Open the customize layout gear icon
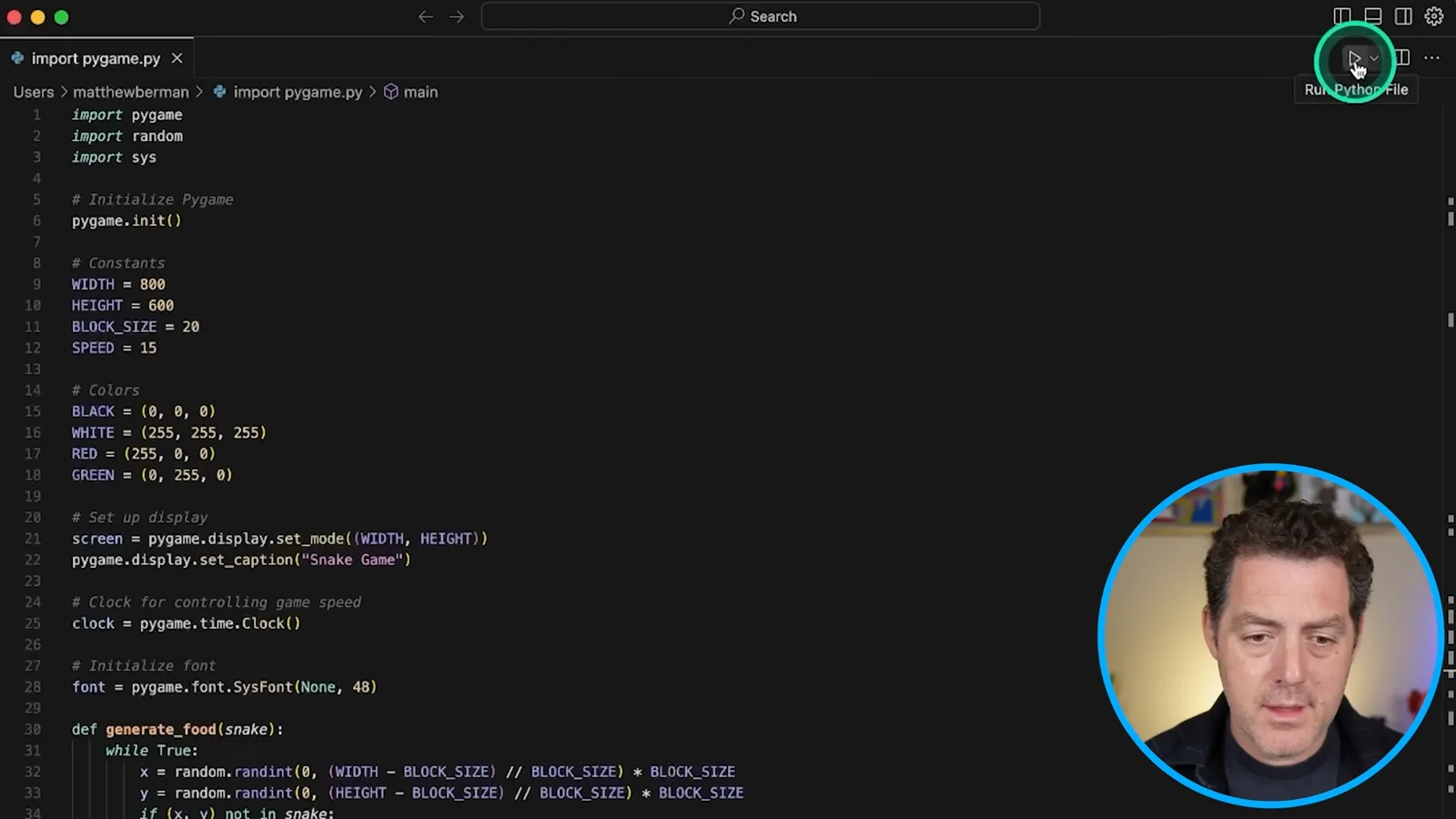The height and width of the screenshot is (819, 1456). click(1434, 16)
